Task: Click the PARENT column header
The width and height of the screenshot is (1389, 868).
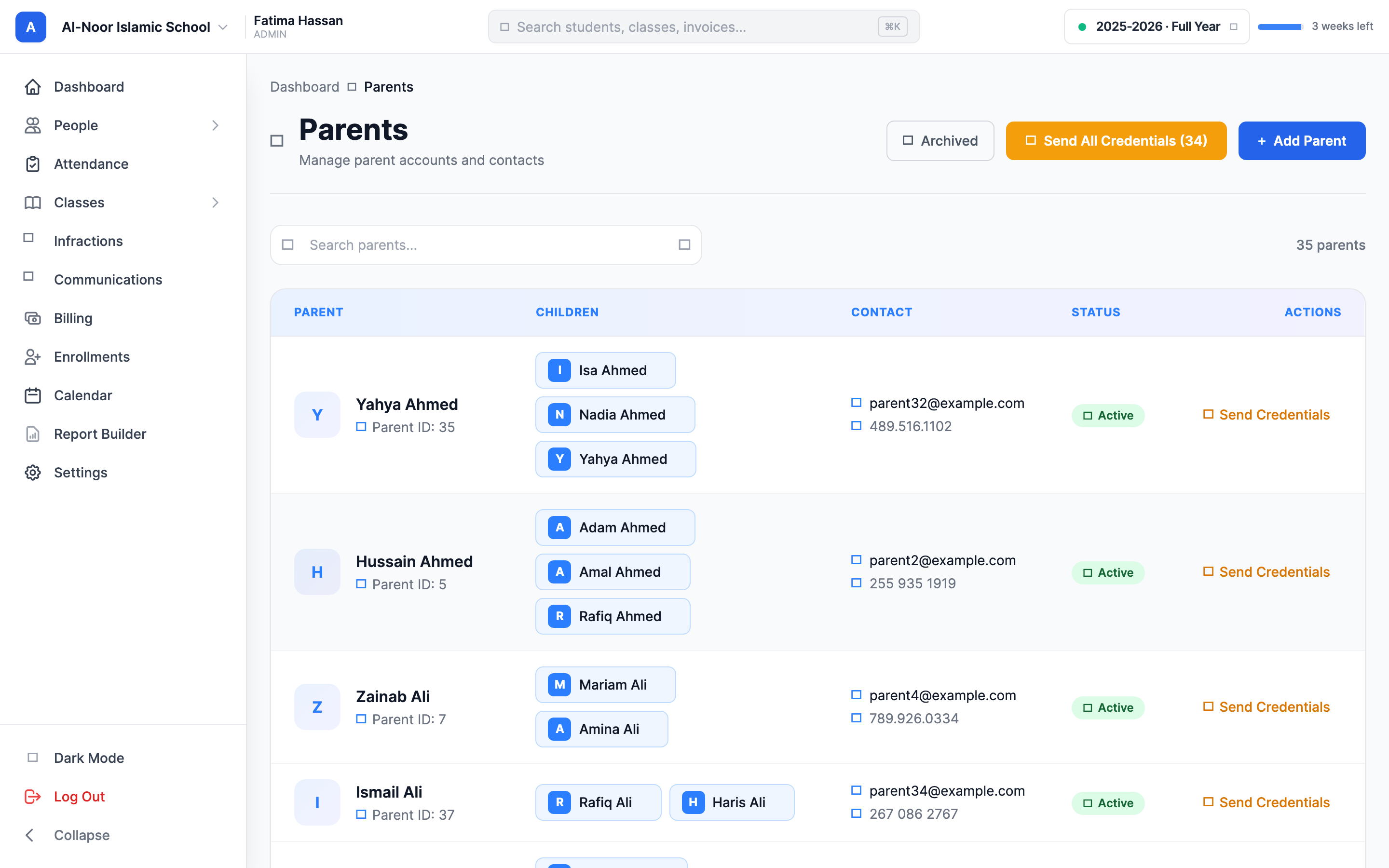Action: point(318,312)
